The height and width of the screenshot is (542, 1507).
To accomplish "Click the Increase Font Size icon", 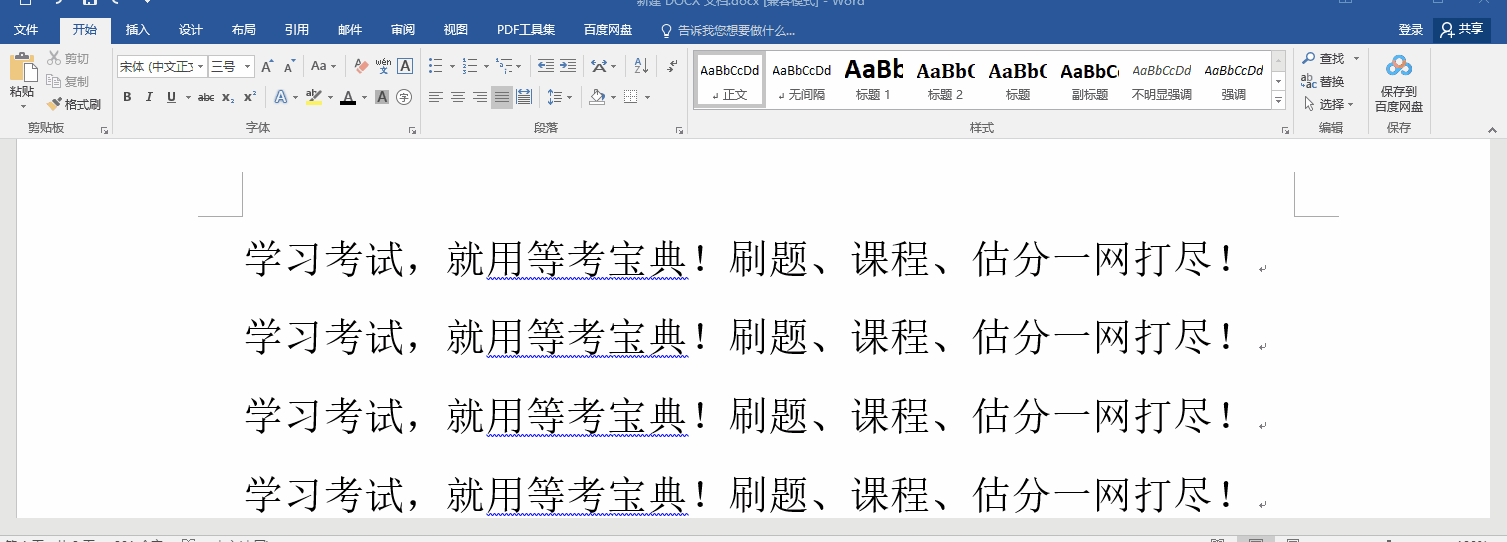I will [267, 66].
